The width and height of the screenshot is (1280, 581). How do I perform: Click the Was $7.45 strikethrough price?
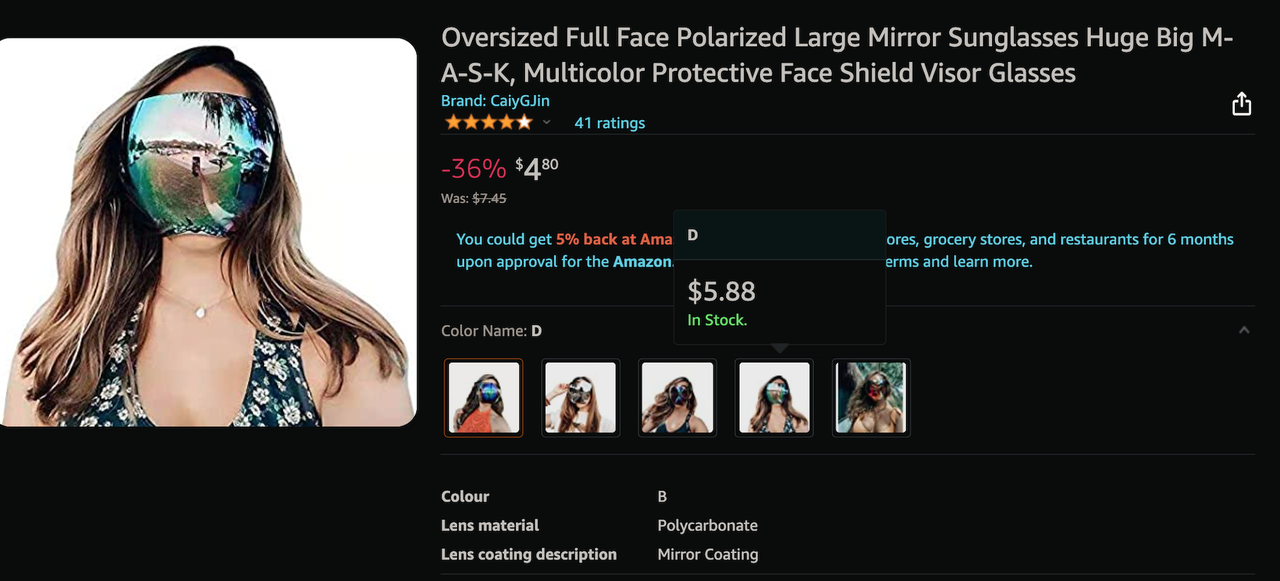pyautogui.click(x=474, y=198)
